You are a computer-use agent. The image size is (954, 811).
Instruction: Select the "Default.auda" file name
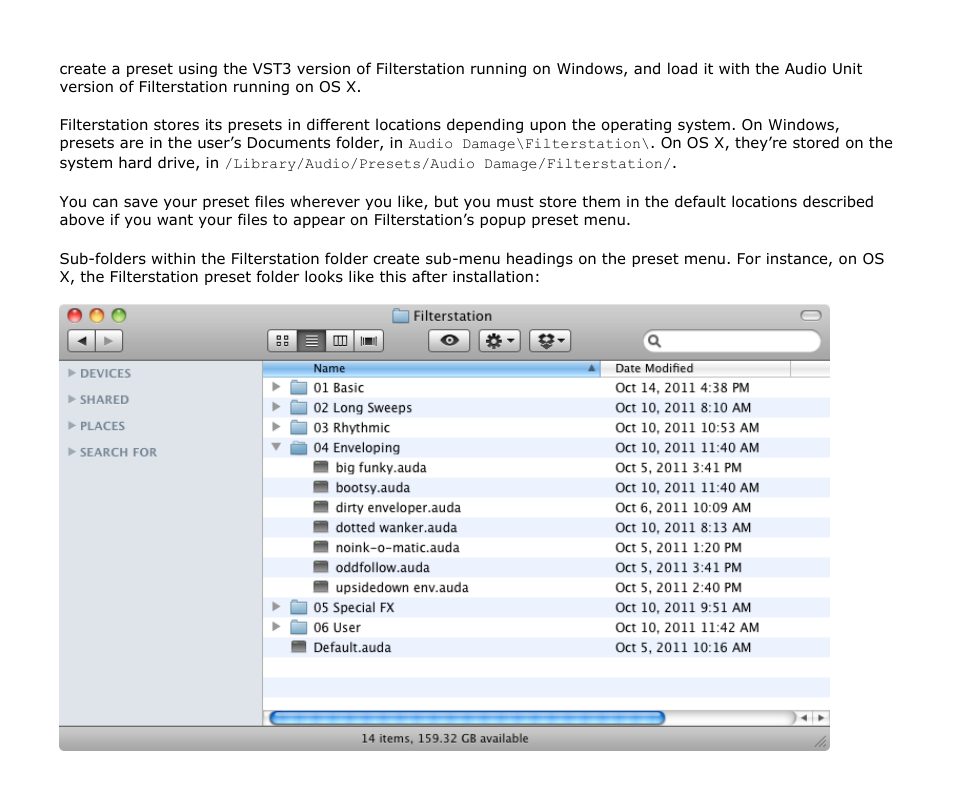pos(352,647)
